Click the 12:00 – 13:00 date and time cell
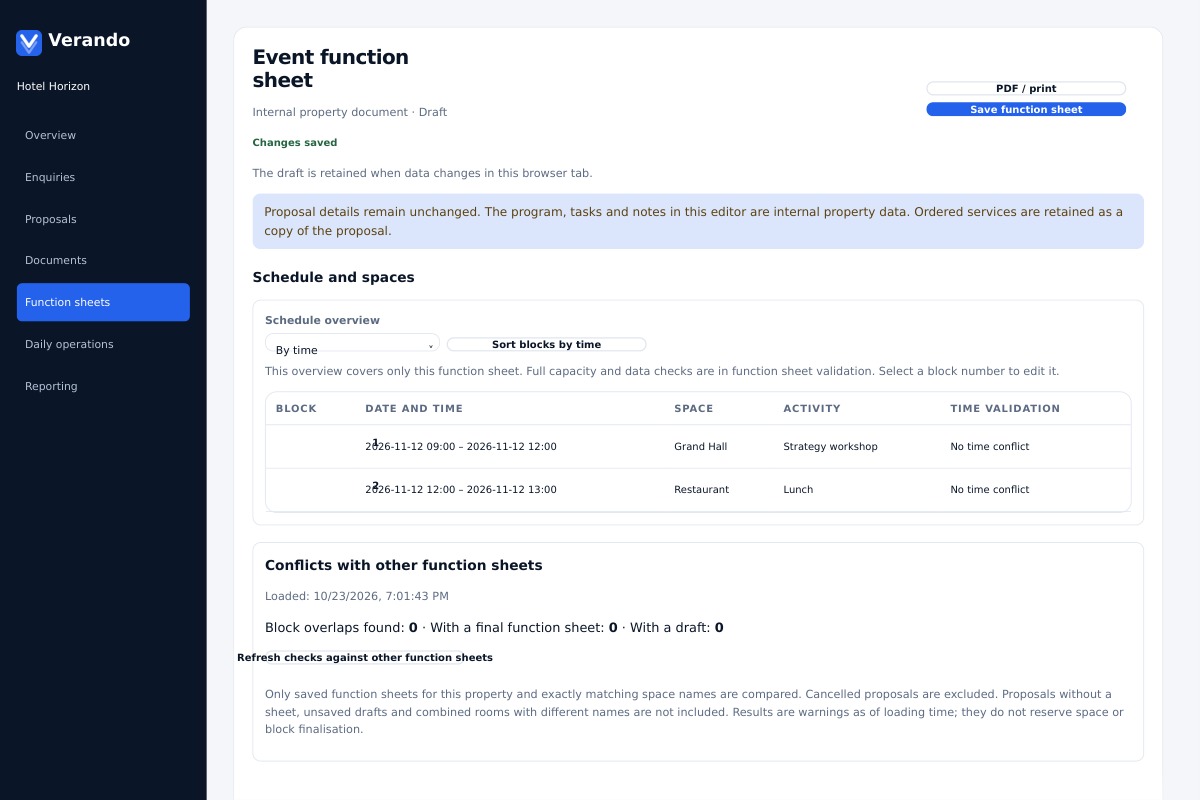Screen dimensions: 1200x800 pos(461,490)
